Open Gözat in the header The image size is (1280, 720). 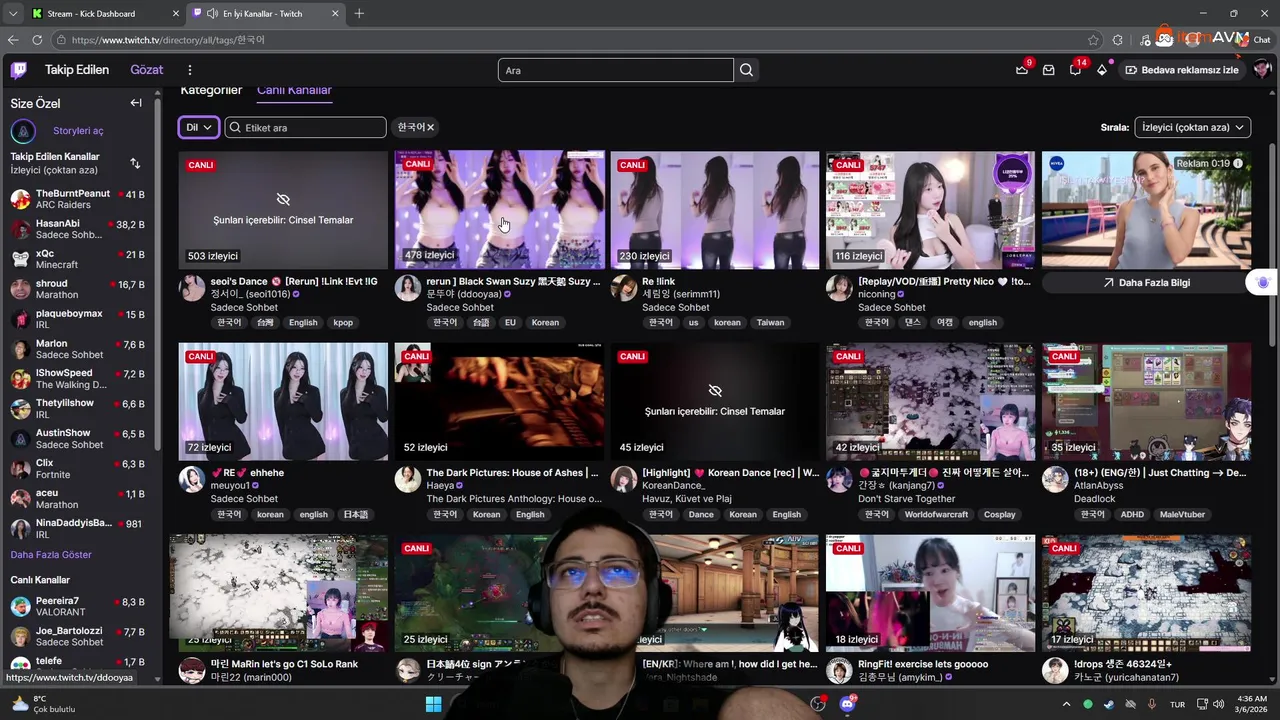click(147, 70)
